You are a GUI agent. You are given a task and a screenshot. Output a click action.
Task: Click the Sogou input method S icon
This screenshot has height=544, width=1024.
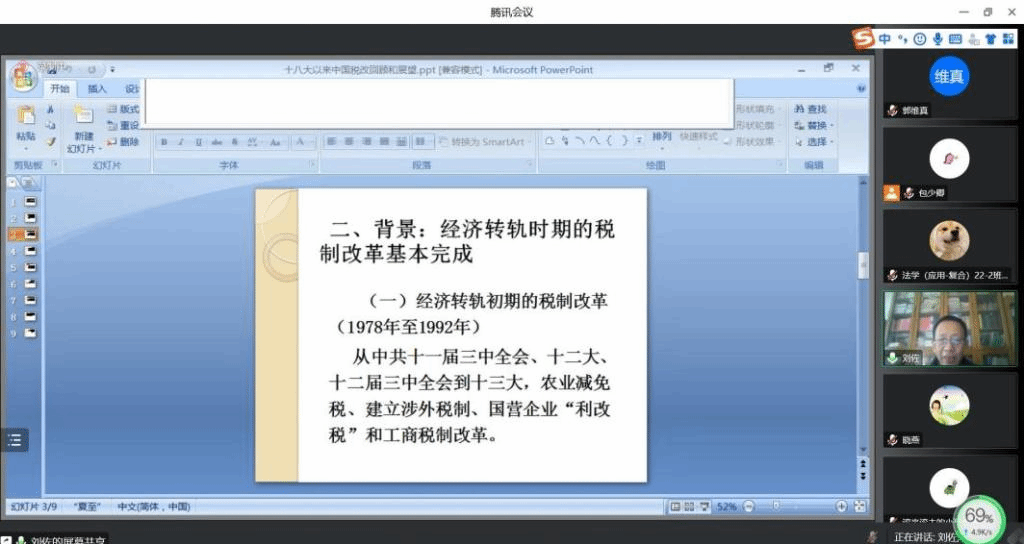(863, 38)
